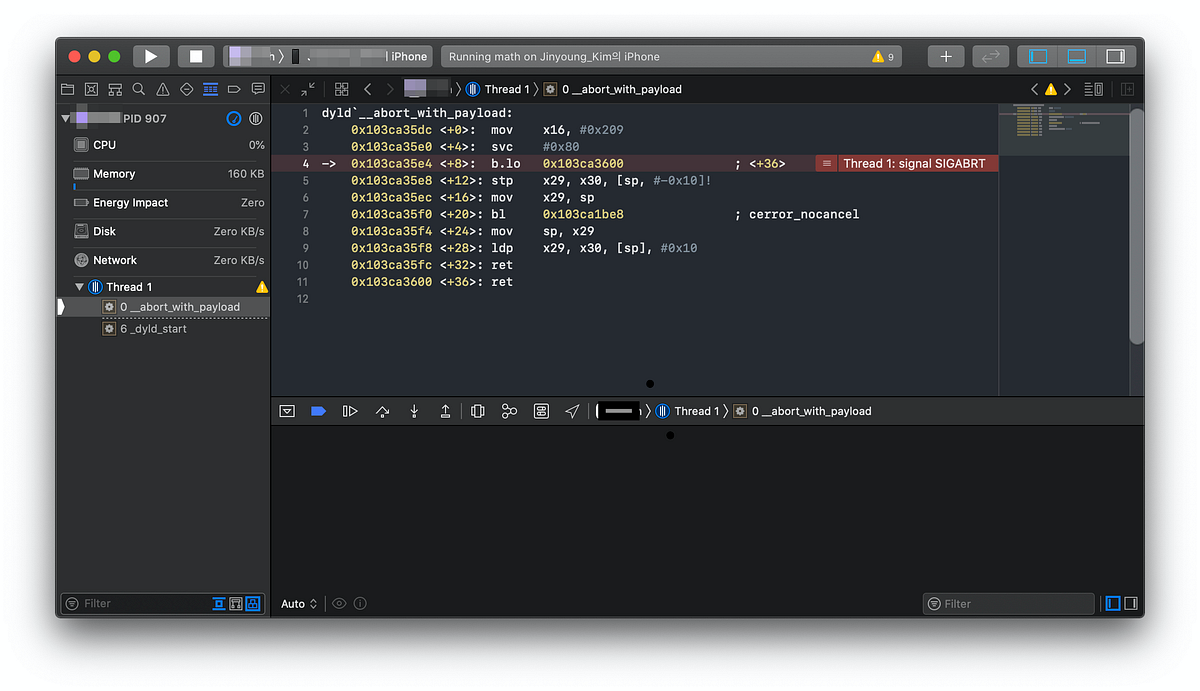Click the Step Into icon in debug bar
This screenshot has height=691, width=1200.
click(414, 411)
